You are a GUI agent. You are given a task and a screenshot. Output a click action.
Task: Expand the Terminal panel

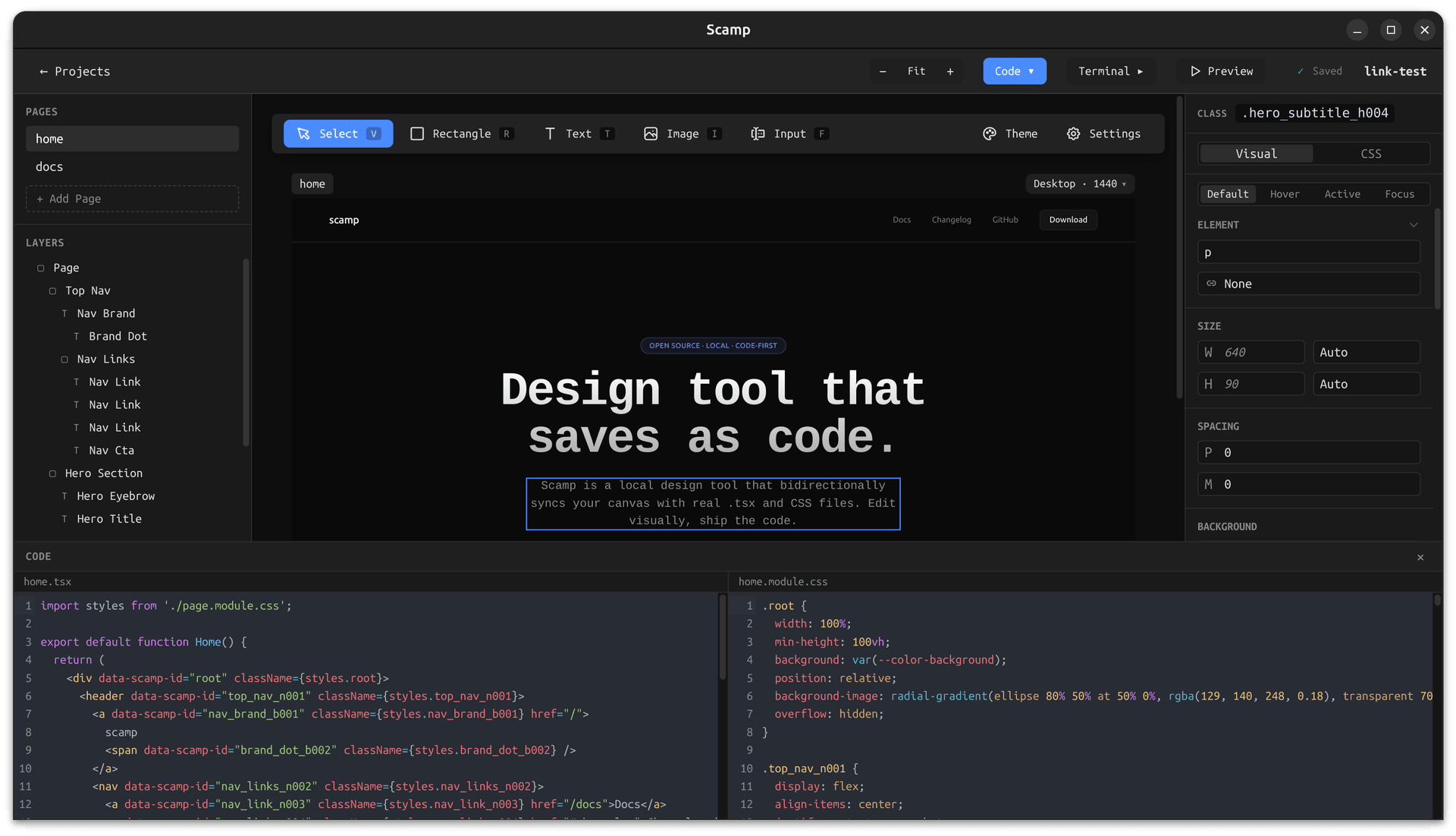(x=1111, y=71)
